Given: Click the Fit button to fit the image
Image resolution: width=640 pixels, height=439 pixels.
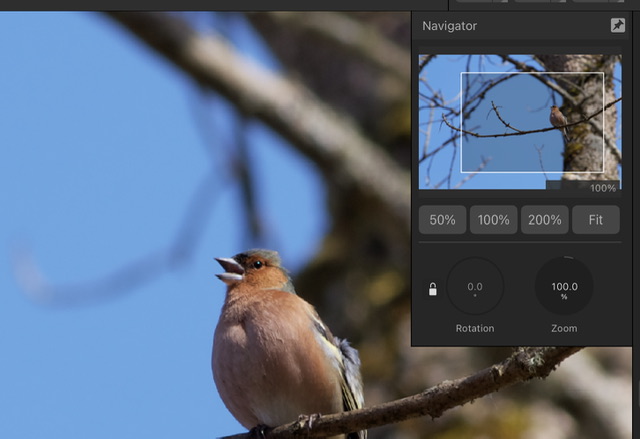Looking at the screenshot, I should [x=596, y=220].
